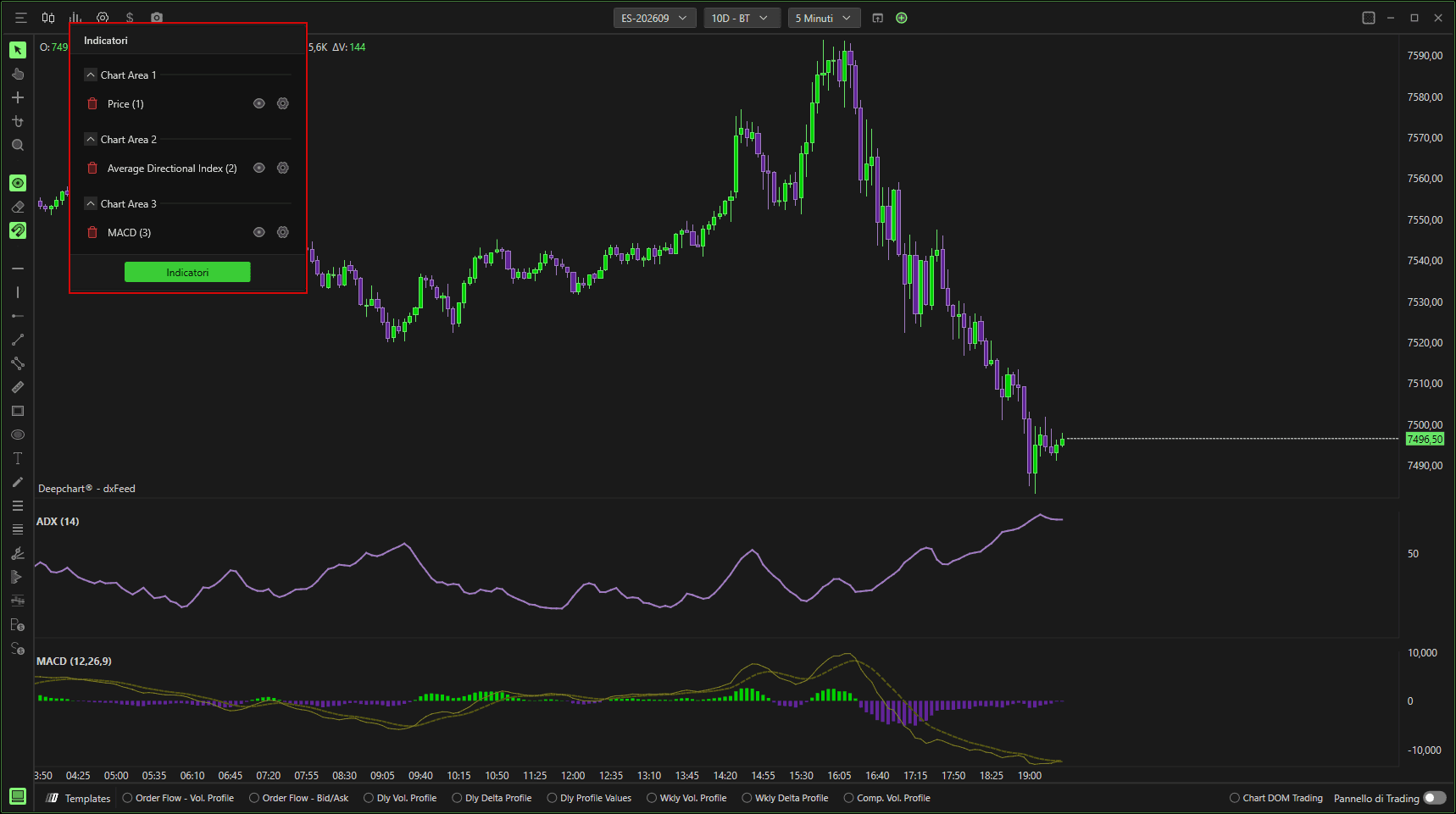Click the Deepchart - dxFeed label
The width and height of the screenshot is (1456, 814).
coord(86,489)
